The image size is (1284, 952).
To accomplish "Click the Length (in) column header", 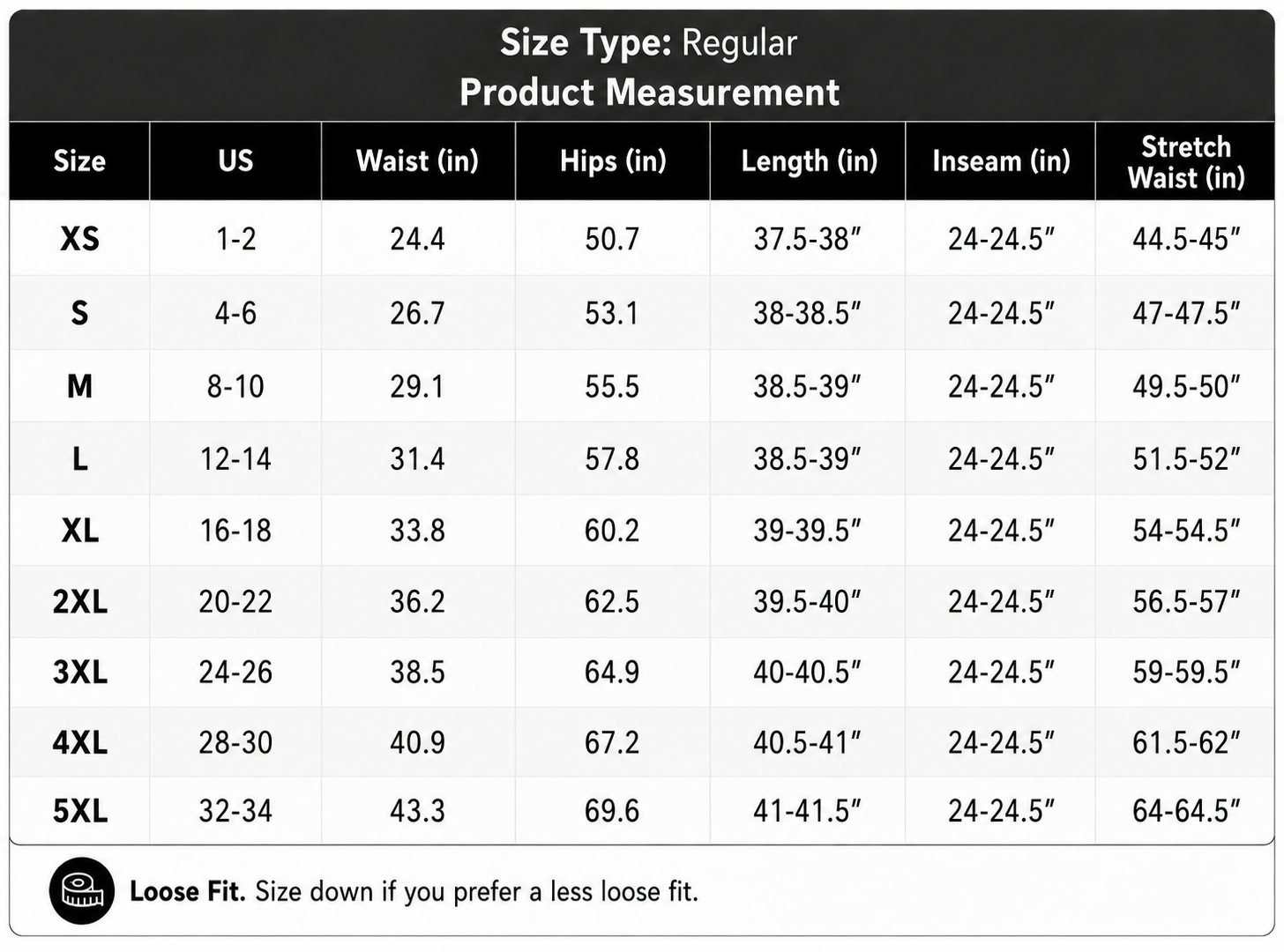I will [x=810, y=160].
